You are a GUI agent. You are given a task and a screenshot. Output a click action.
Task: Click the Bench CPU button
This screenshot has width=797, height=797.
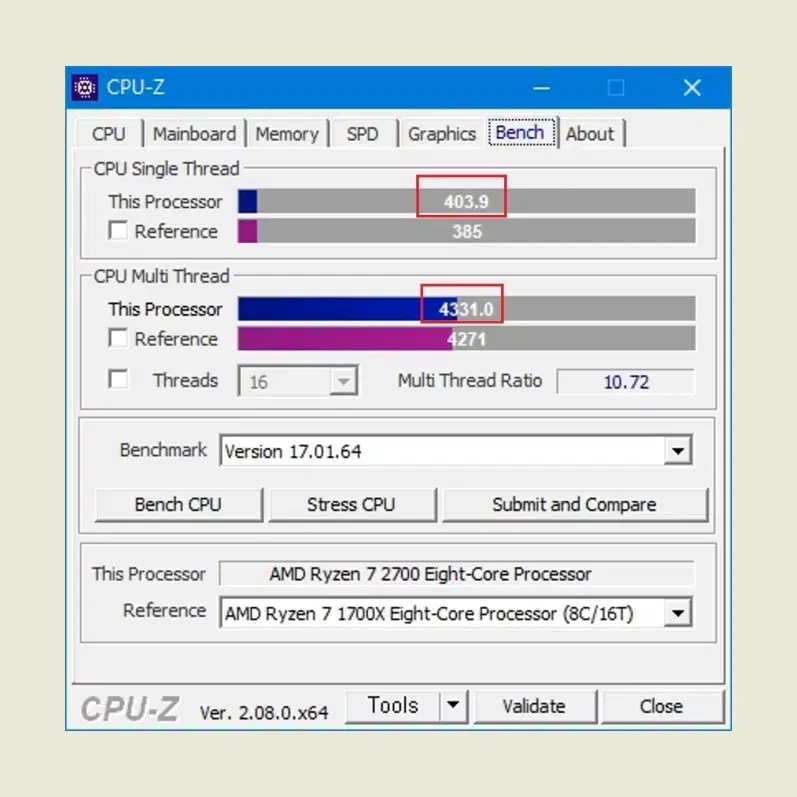178,505
